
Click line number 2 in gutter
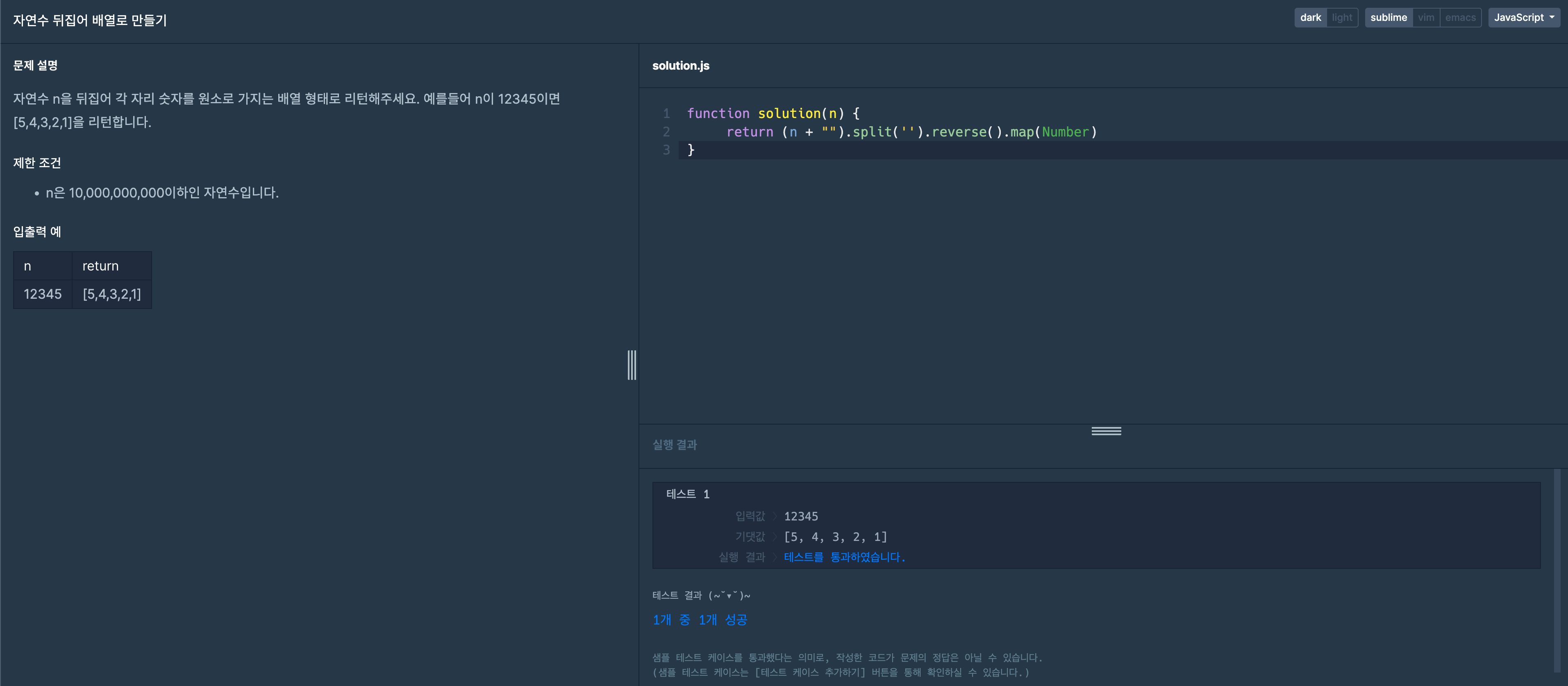pos(666,132)
